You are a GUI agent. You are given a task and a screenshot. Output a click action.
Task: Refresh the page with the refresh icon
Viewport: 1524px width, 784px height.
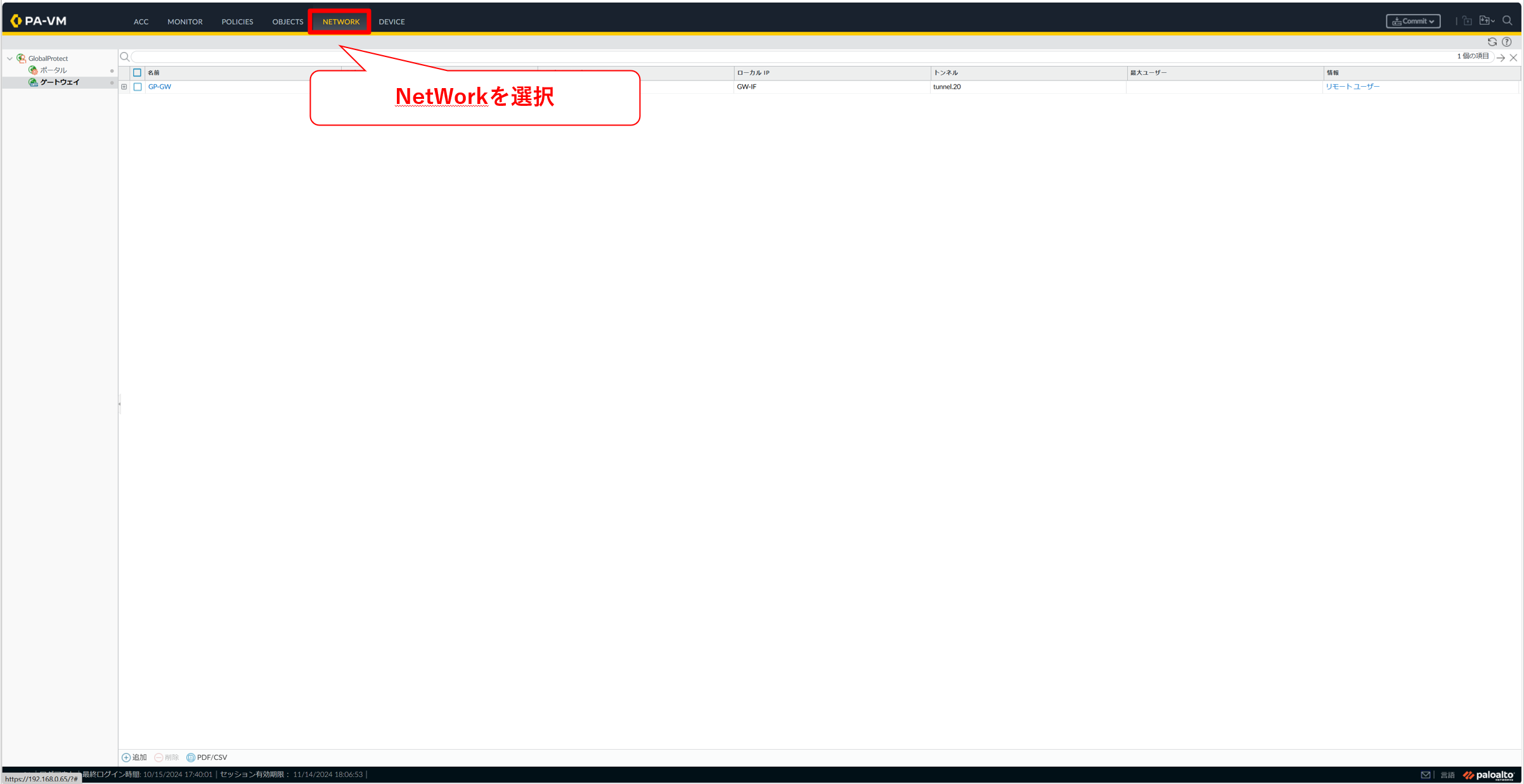click(1492, 42)
